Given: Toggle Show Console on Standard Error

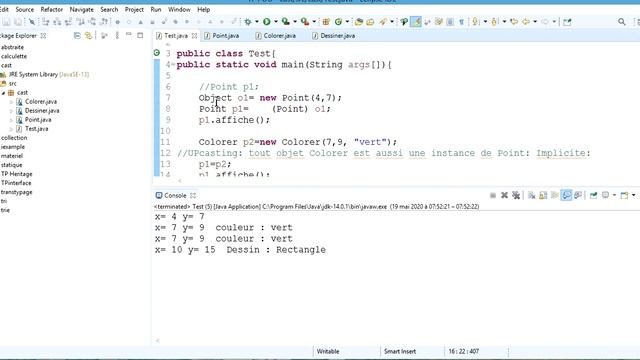Looking at the screenshot, I should [578, 196].
